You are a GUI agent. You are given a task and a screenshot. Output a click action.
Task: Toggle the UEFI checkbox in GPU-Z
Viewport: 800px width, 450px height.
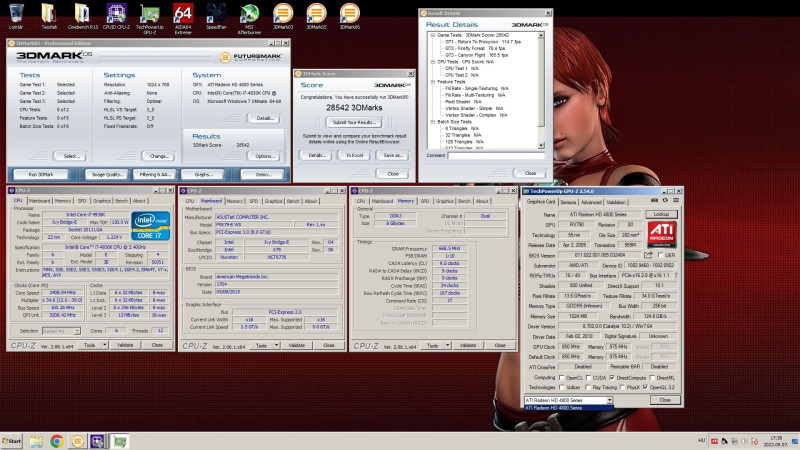(661, 255)
